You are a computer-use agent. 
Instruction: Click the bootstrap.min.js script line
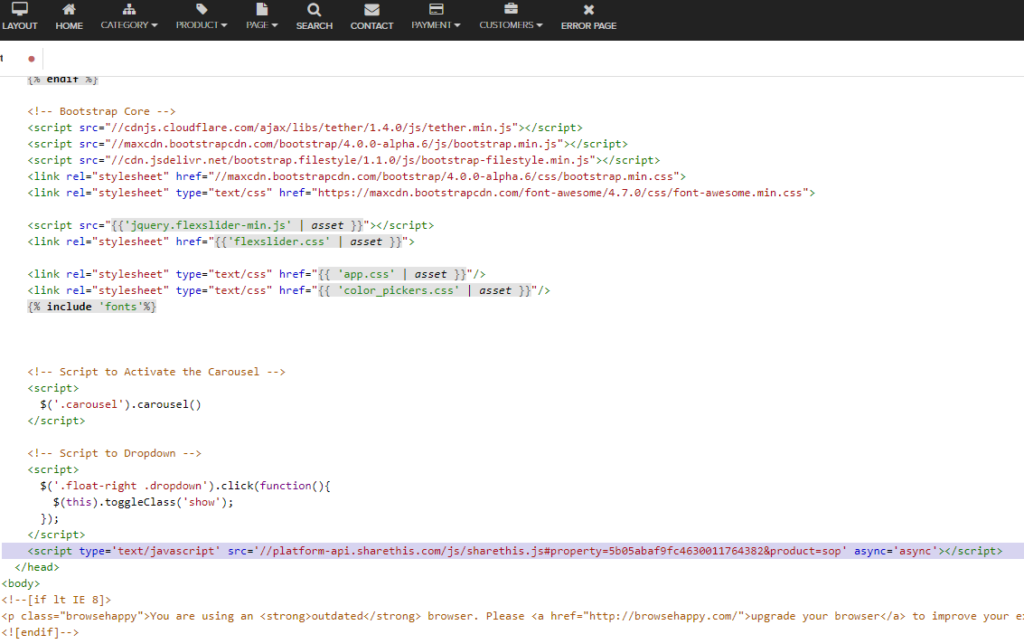tap(327, 144)
